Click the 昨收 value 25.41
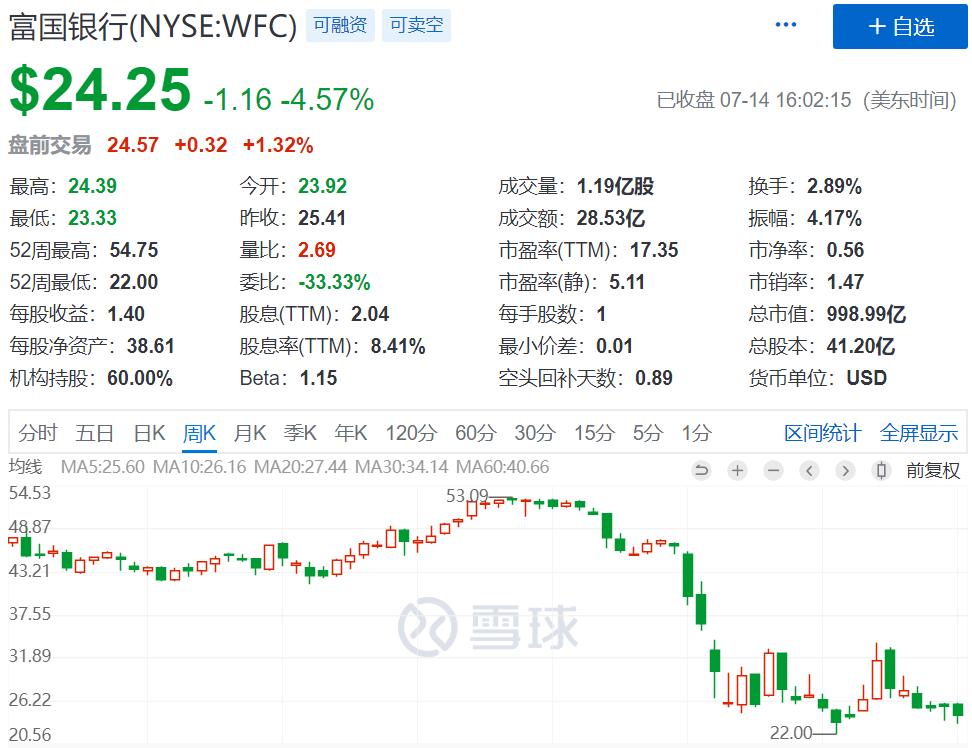Viewport: 972px width, 748px height. click(322, 218)
